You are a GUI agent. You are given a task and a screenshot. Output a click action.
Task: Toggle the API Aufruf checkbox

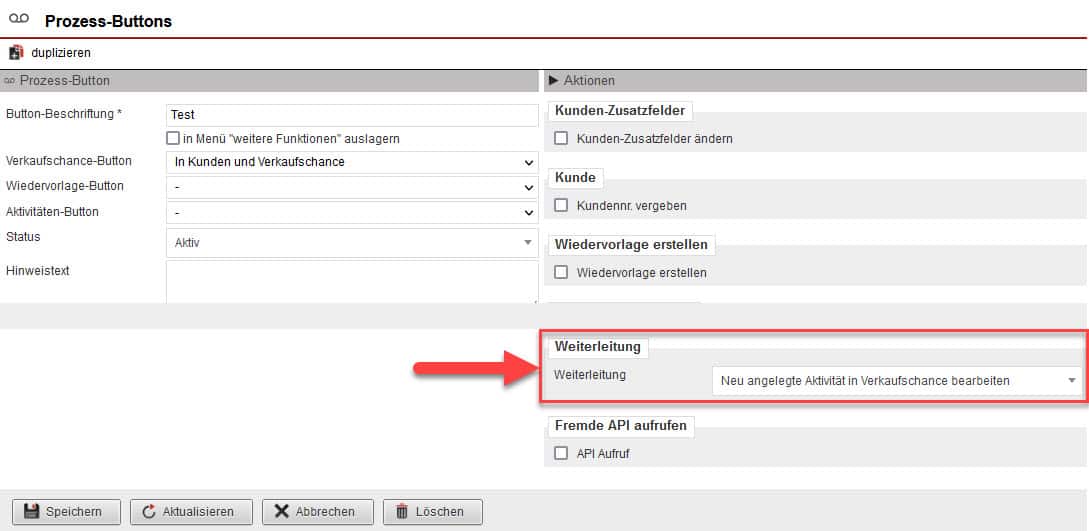click(561, 453)
